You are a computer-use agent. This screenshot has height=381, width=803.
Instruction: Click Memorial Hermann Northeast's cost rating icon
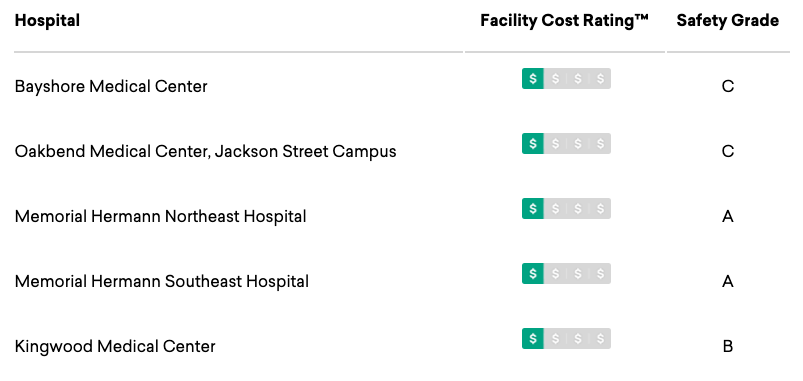[566, 208]
